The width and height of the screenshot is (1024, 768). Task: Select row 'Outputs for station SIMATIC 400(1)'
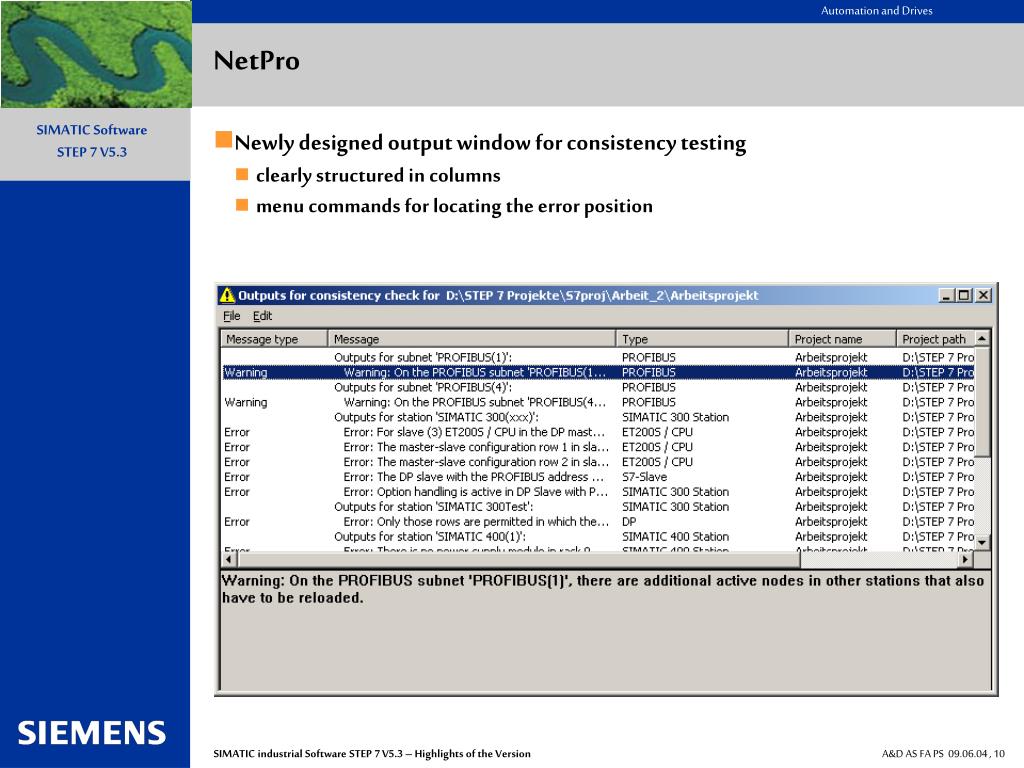(x=598, y=537)
